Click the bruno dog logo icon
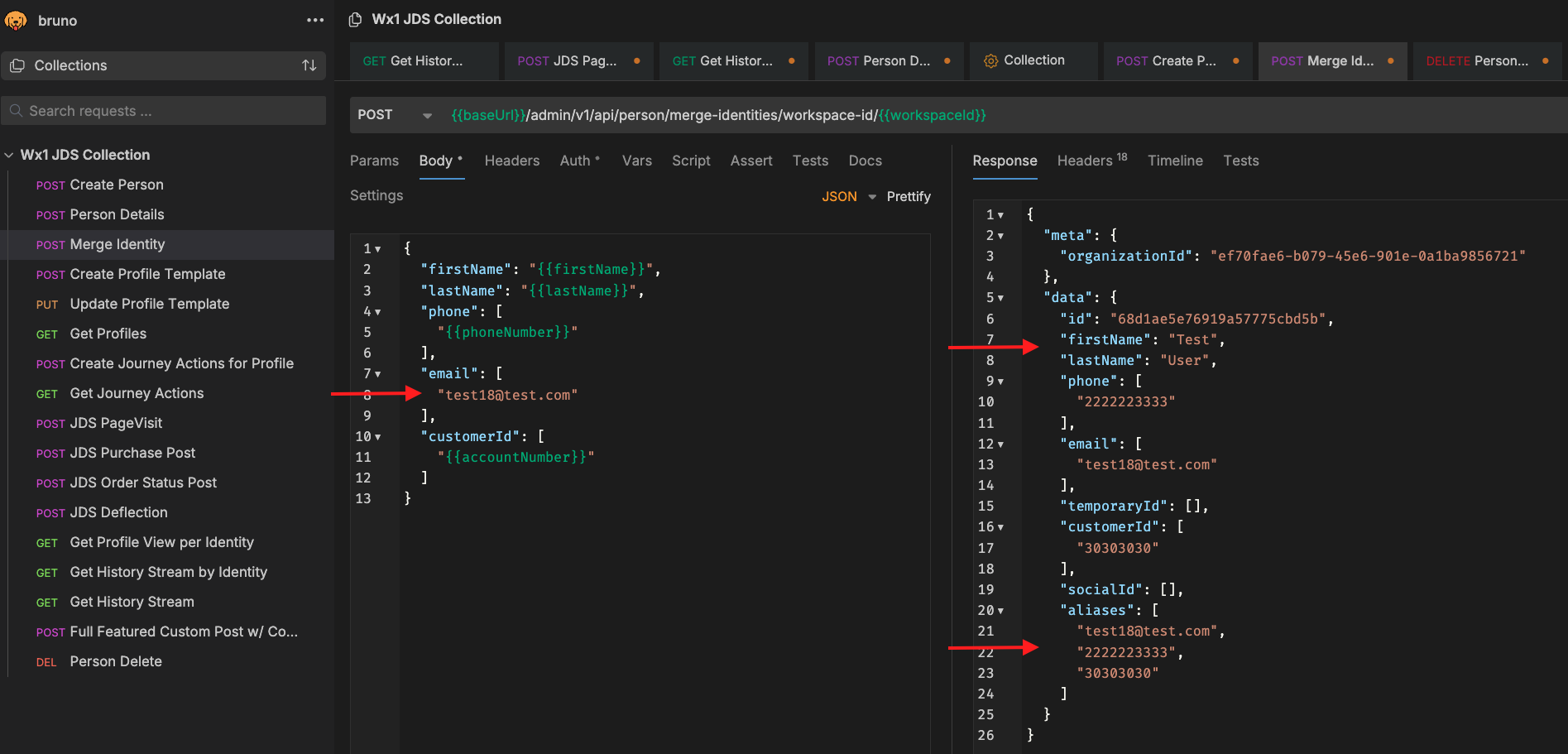This screenshot has height=754, width=1568. pos(16,20)
